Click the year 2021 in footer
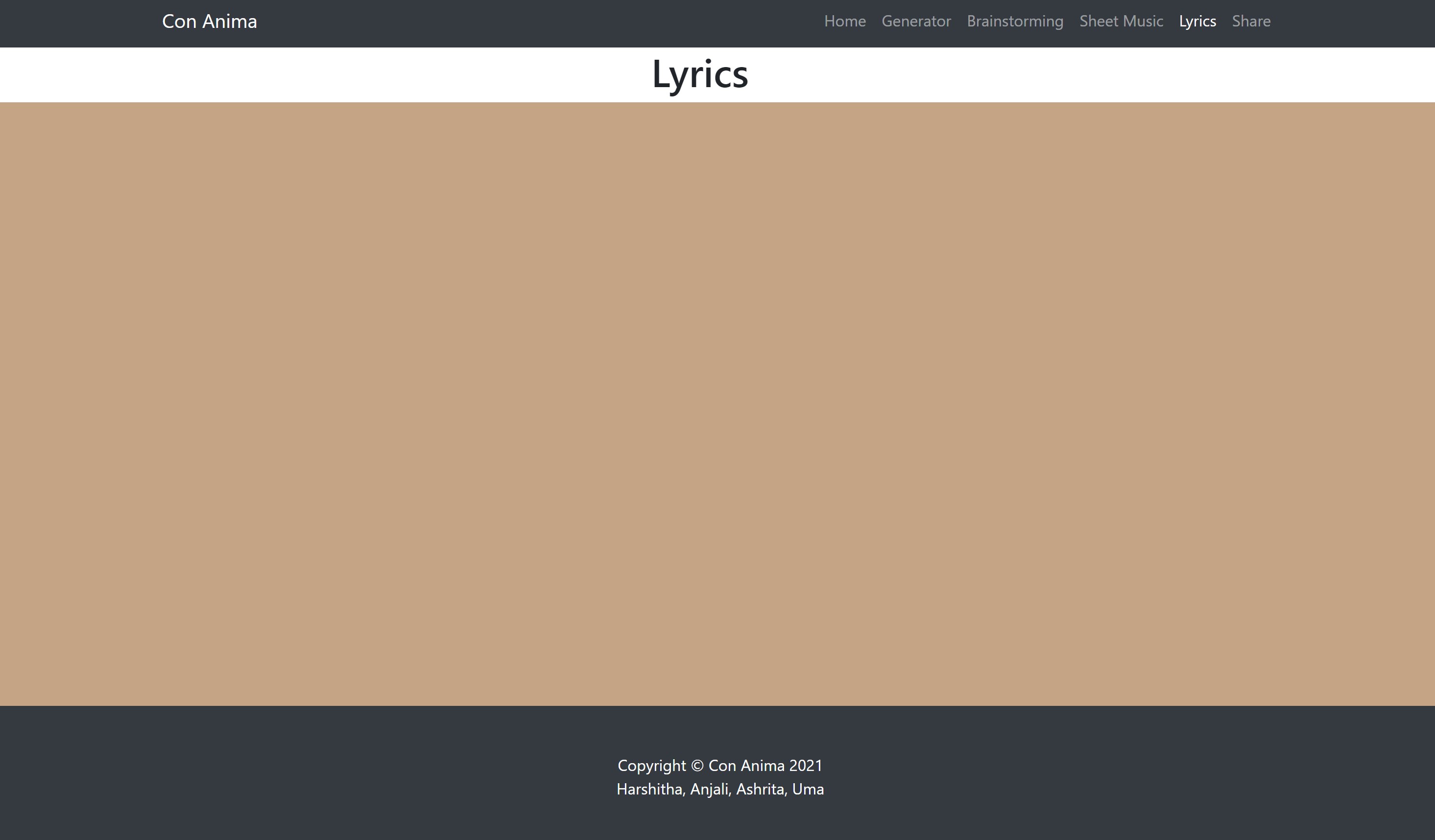Viewport: 1435px width, 840px height. (x=805, y=766)
